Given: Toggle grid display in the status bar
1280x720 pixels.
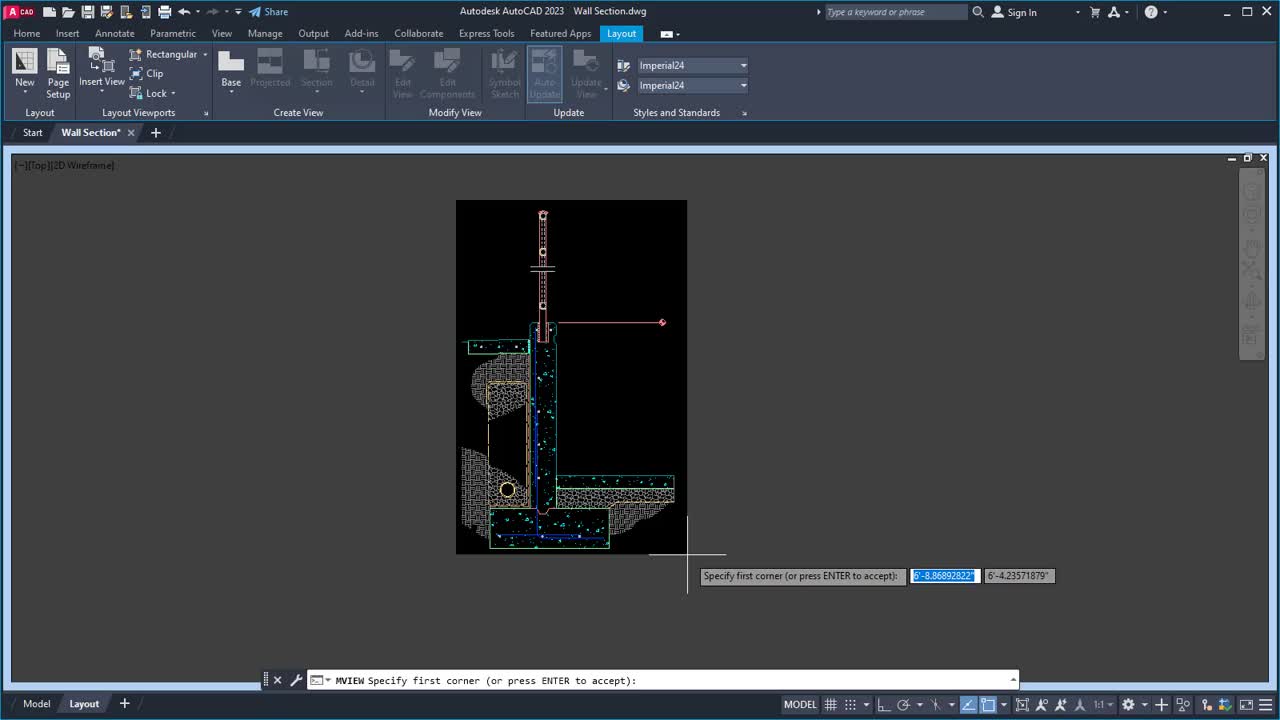Looking at the screenshot, I should point(830,704).
